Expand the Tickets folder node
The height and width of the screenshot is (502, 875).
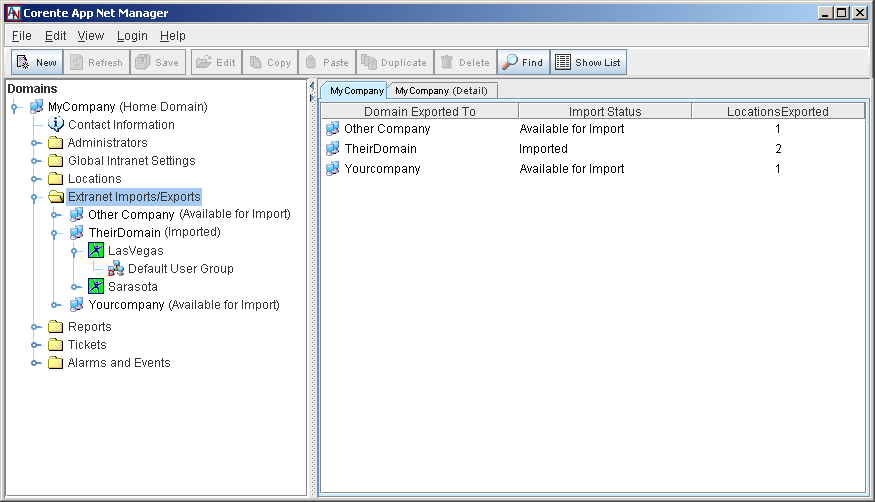[36, 345]
